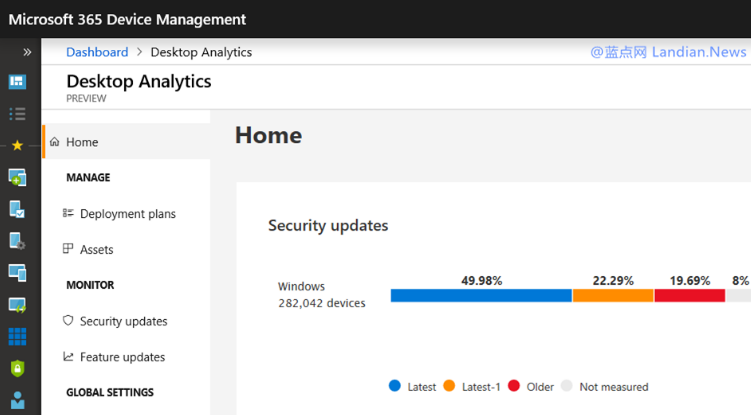Click the Deployment plans list icon
Viewport: 751px width, 415px height.
68,213
